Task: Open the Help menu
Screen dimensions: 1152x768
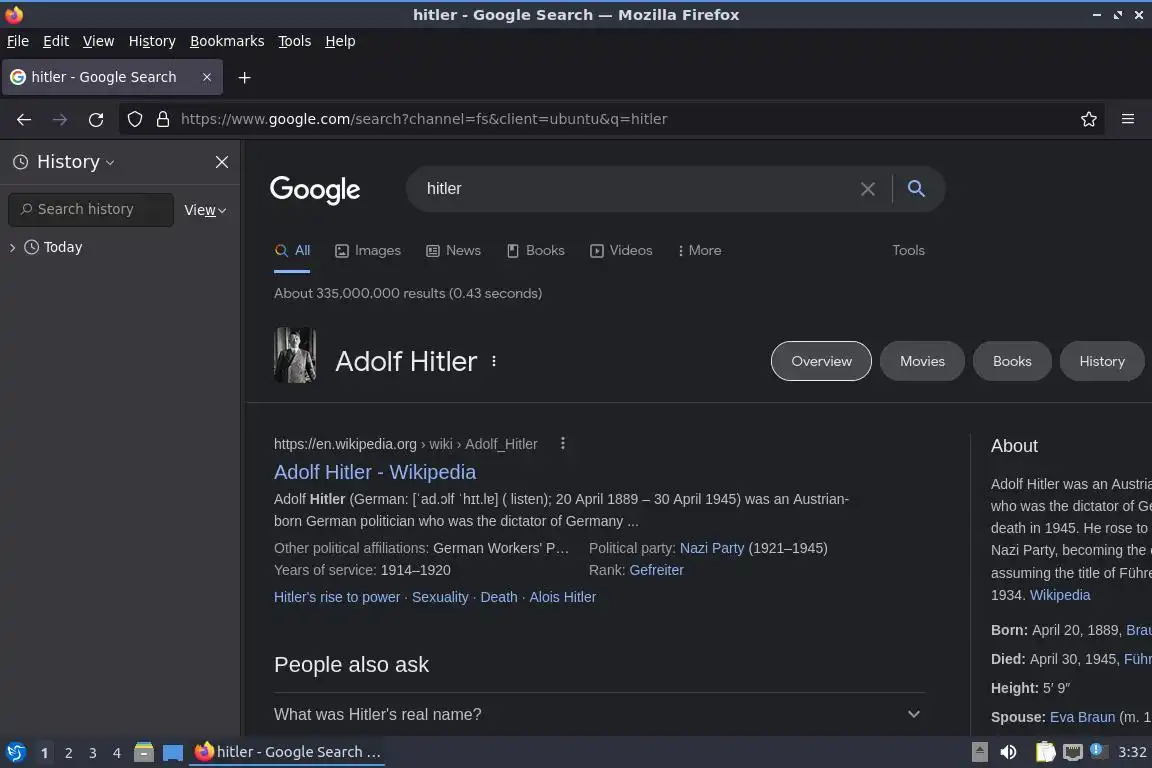Action: [x=340, y=41]
